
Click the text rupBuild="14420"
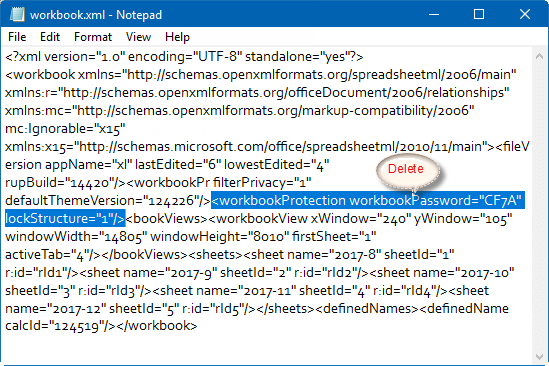pyautogui.click(x=59, y=182)
